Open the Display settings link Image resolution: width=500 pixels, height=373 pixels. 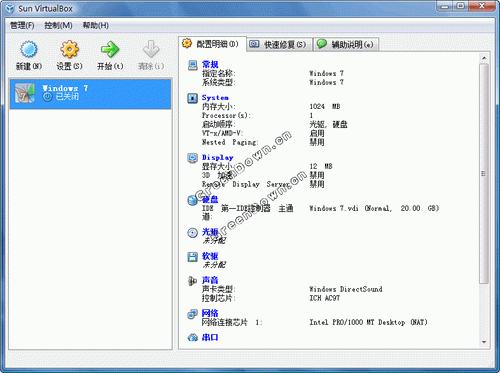coord(217,158)
